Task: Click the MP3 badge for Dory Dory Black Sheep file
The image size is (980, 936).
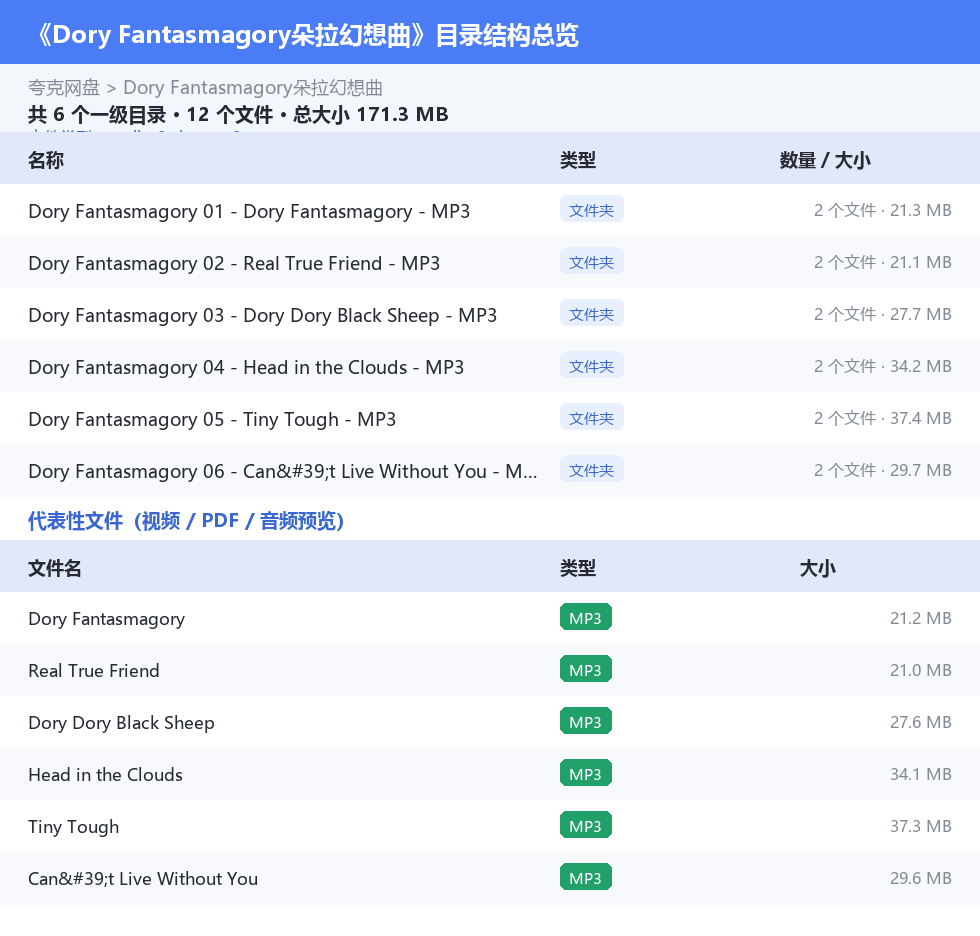Action: (586, 721)
